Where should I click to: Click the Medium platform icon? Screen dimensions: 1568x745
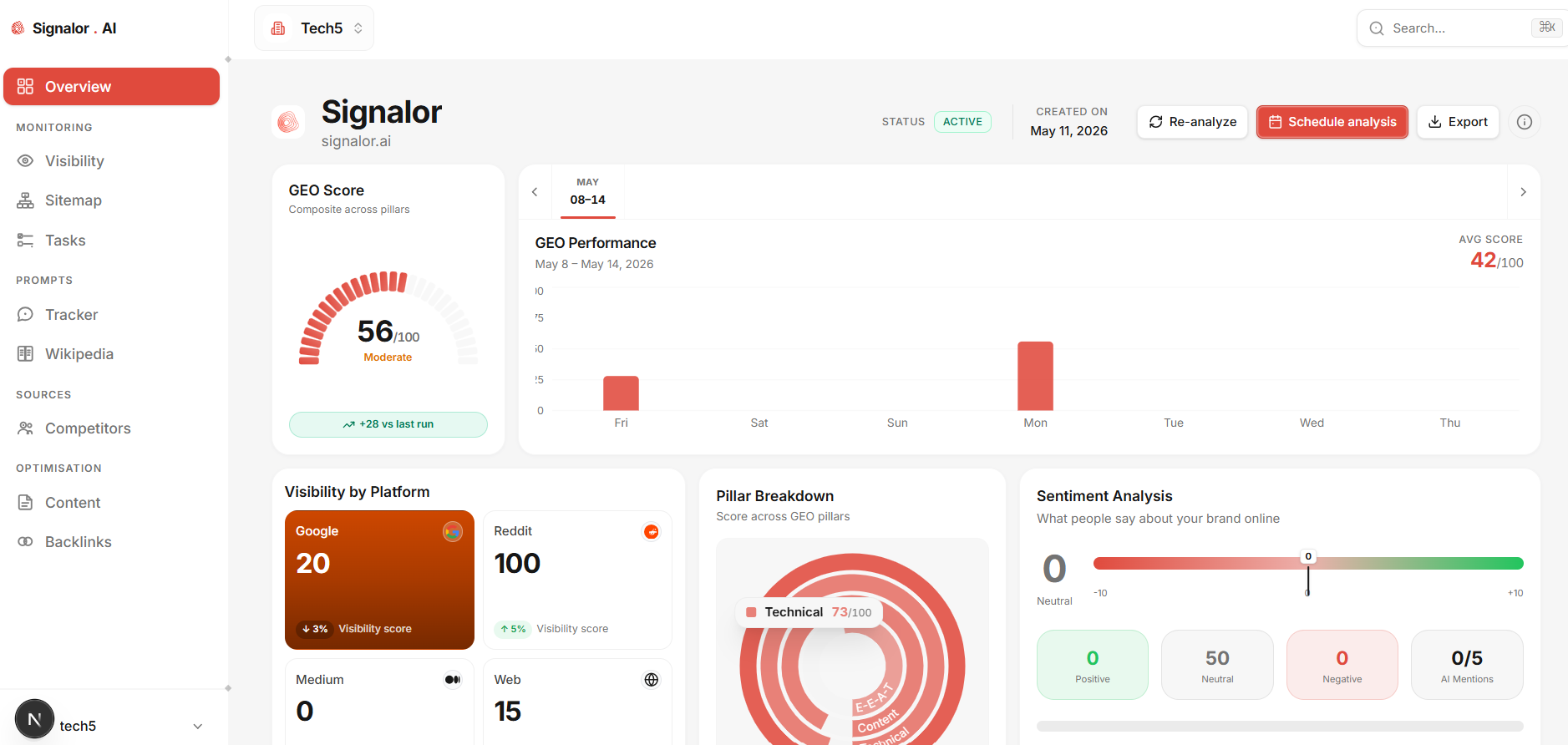[x=453, y=680]
